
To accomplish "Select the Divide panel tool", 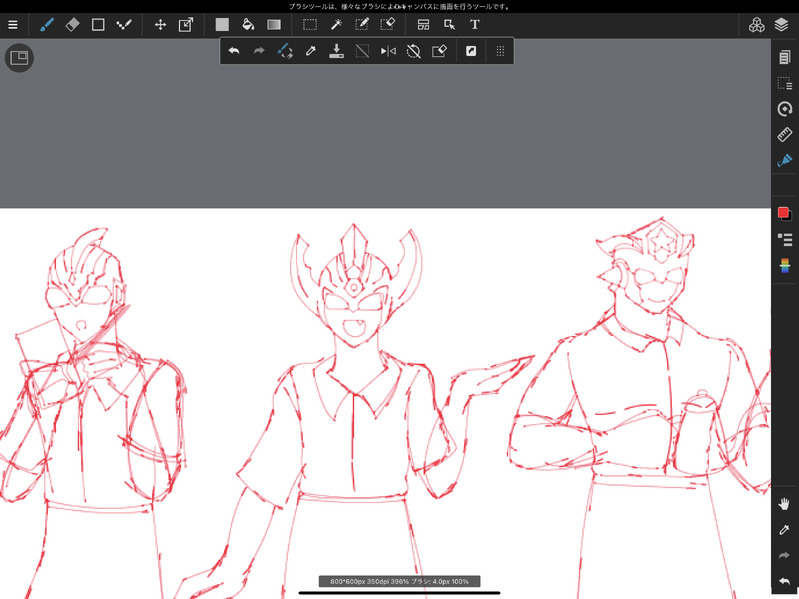I will tap(423, 24).
